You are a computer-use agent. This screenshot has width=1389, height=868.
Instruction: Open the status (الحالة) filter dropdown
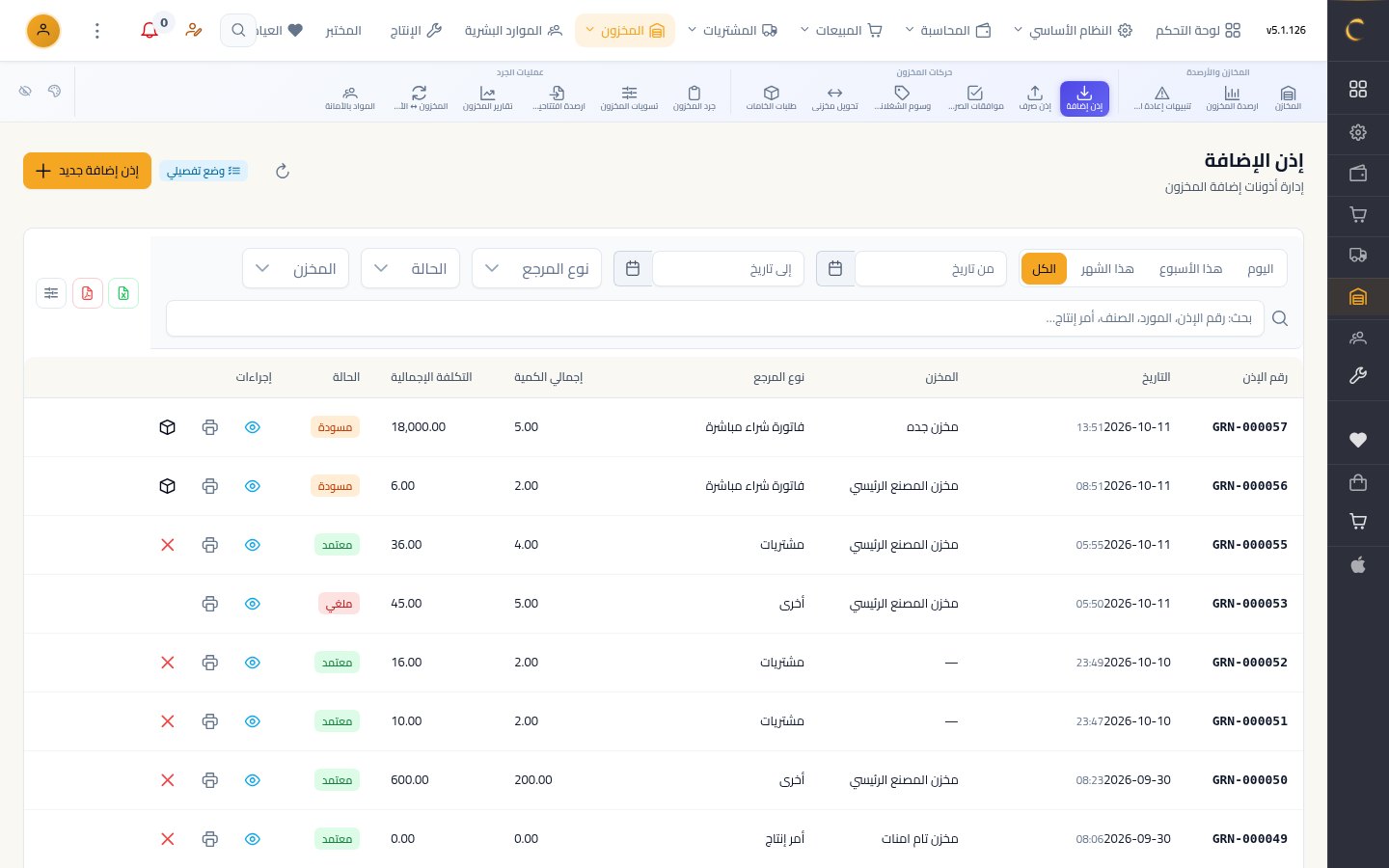point(411,268)
